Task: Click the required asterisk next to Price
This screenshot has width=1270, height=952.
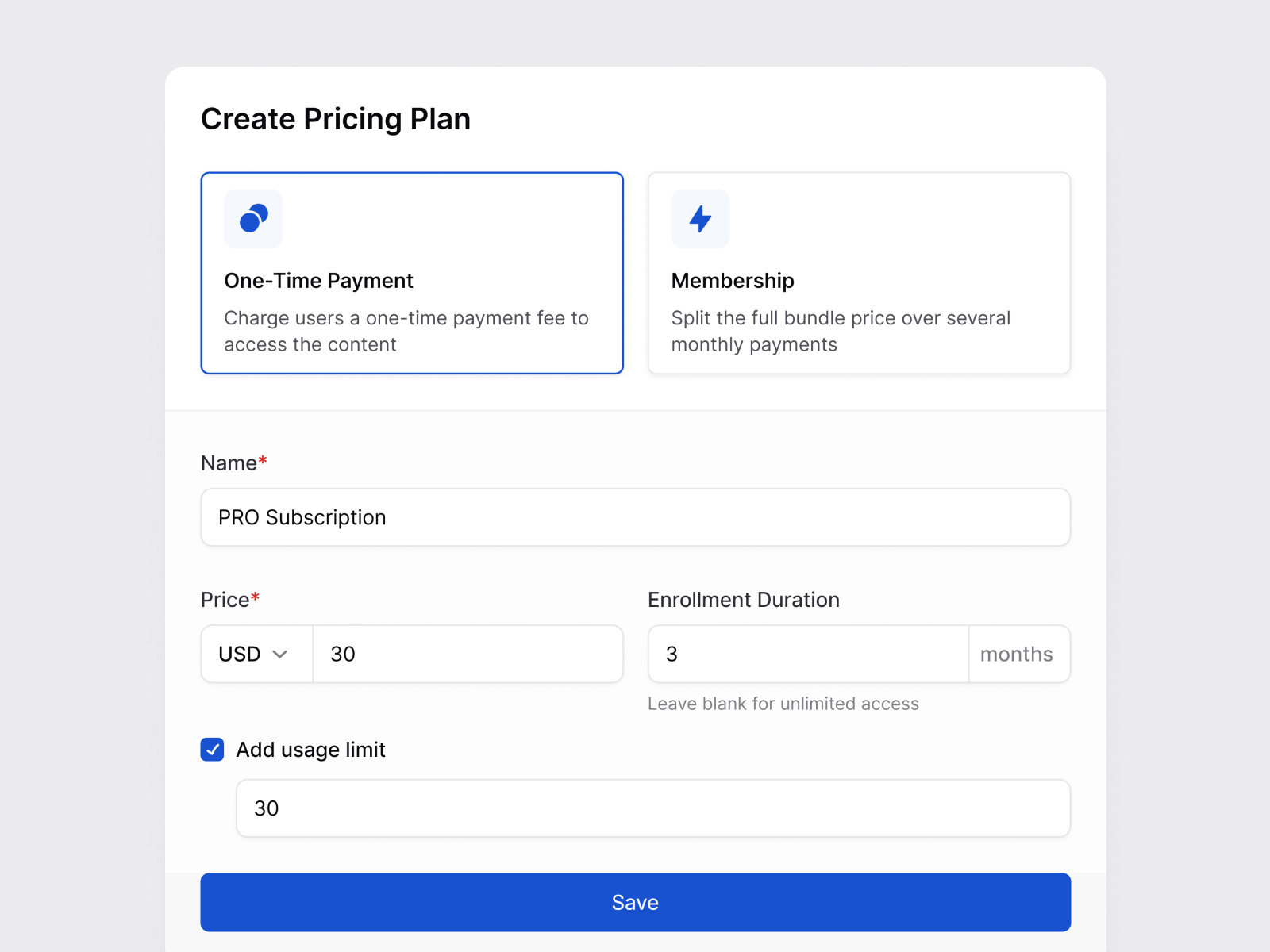Action: (x=256, y=597)
